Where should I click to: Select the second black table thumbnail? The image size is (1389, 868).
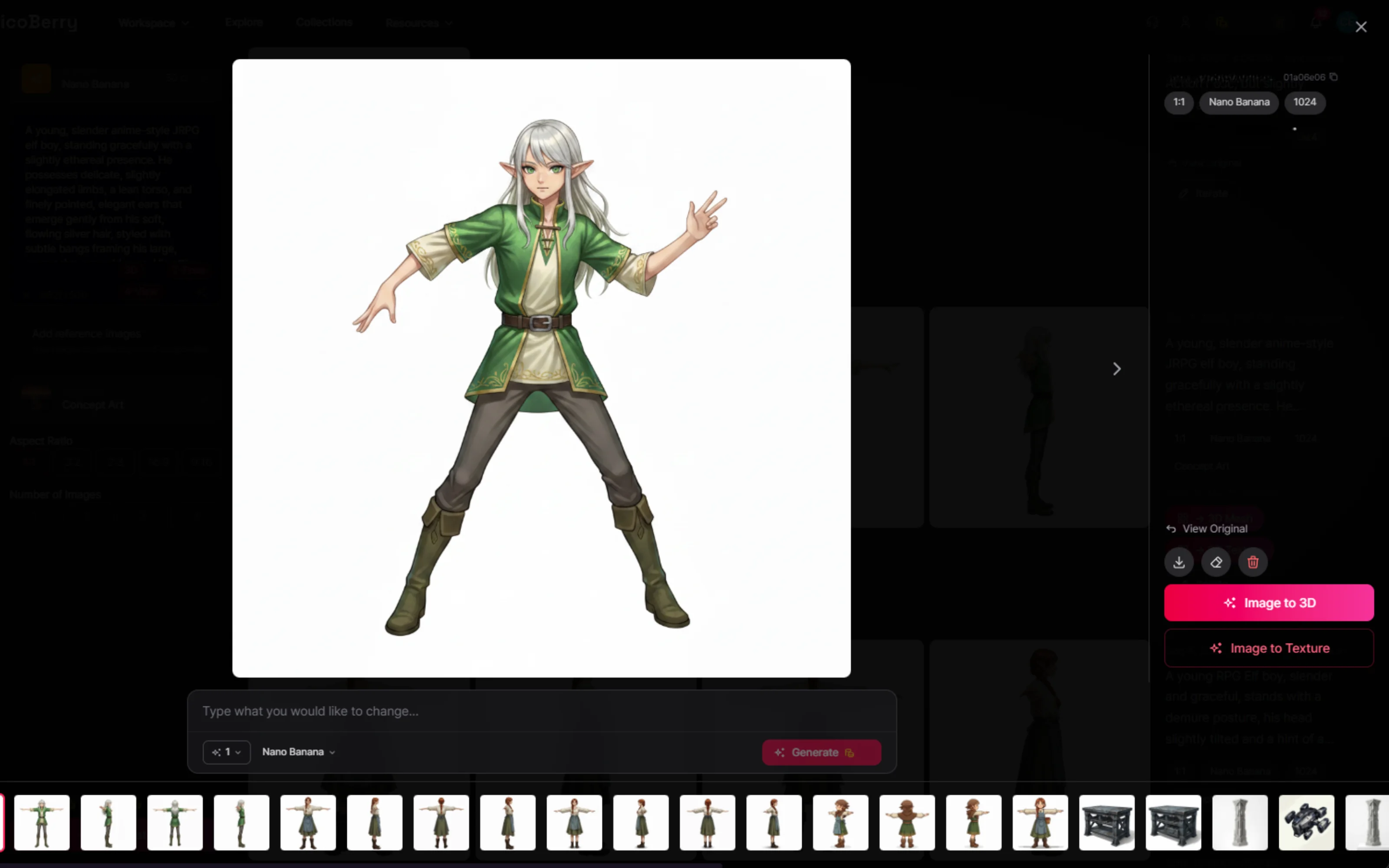pos(1173,823)
